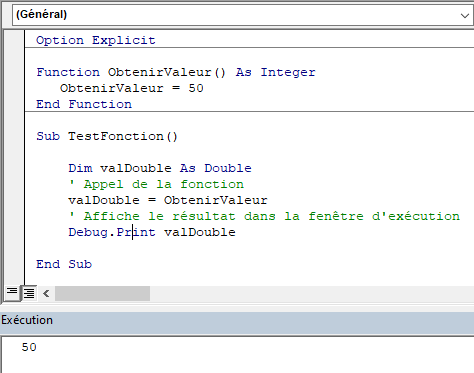Click the horizontal scrollbar thumb
Viewport: 474px width, 373px height.
click(102, 294)
